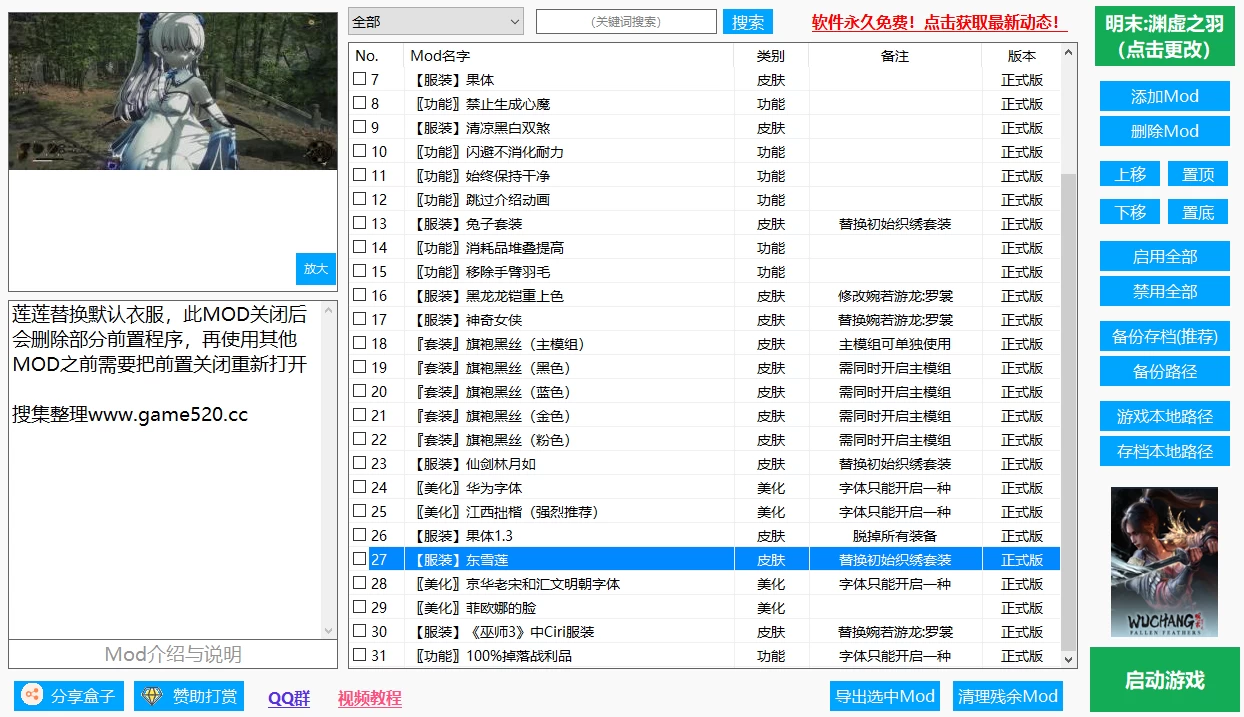
Task: Launch game with 启动游戏 button
Action: [x=1165, y=680]
